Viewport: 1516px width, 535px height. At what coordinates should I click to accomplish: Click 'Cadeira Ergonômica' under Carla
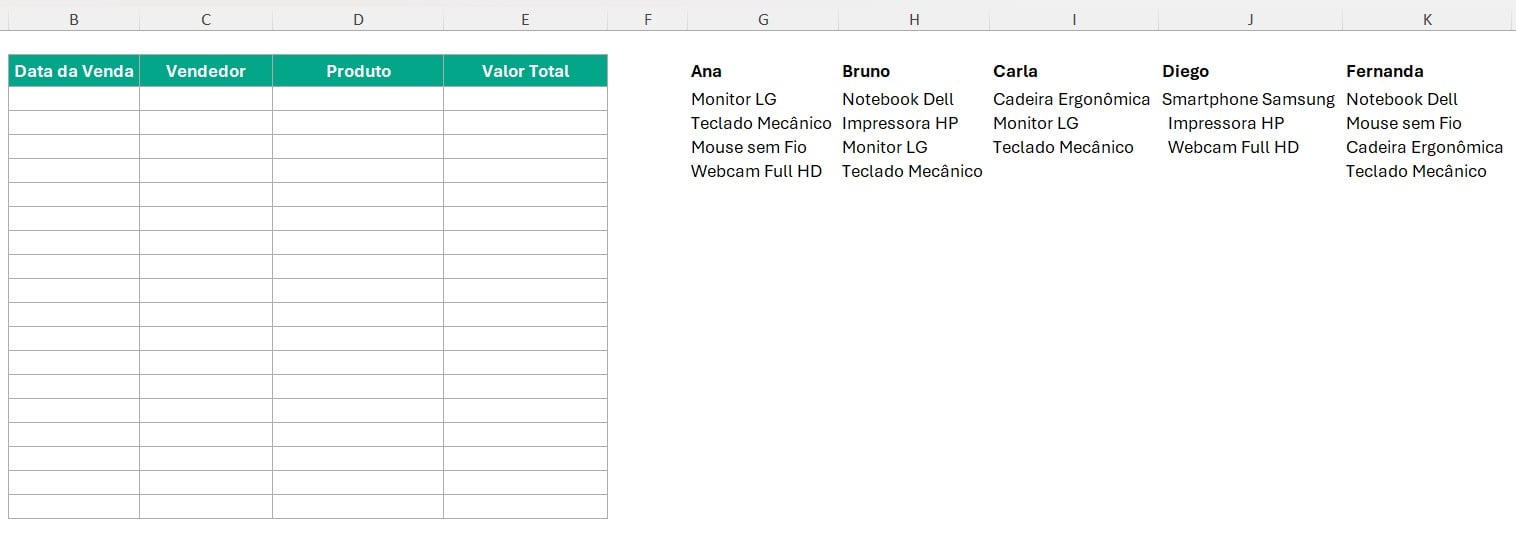[1072, 99]
